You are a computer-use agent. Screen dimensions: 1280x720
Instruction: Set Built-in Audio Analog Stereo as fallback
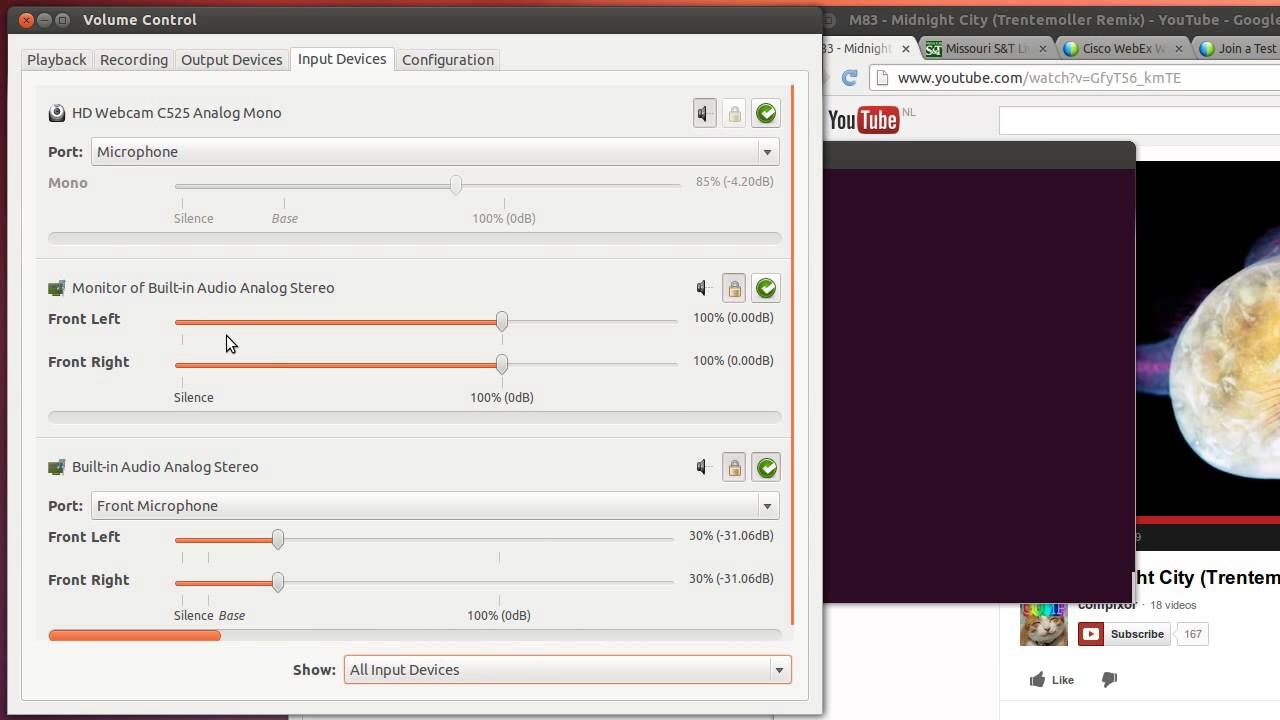[x=766, y=467]
